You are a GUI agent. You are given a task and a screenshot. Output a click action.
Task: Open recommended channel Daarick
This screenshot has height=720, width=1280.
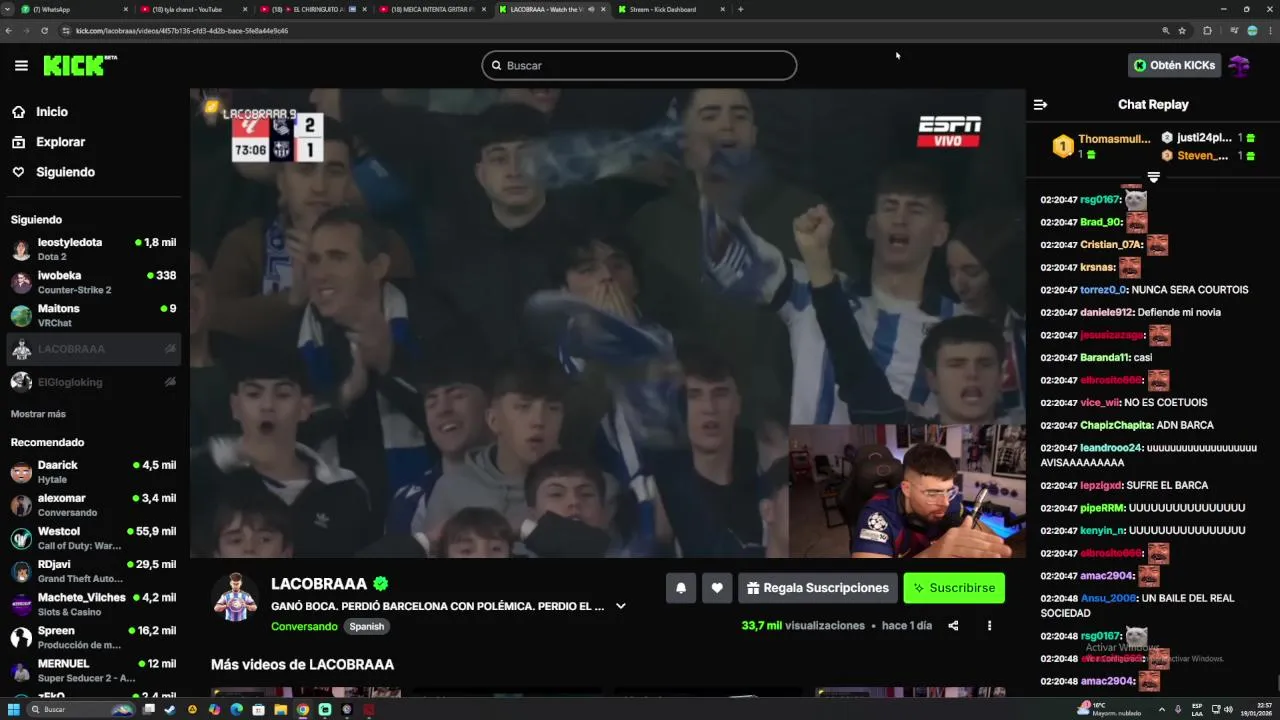pyautogui.click(x=92, y=471)
